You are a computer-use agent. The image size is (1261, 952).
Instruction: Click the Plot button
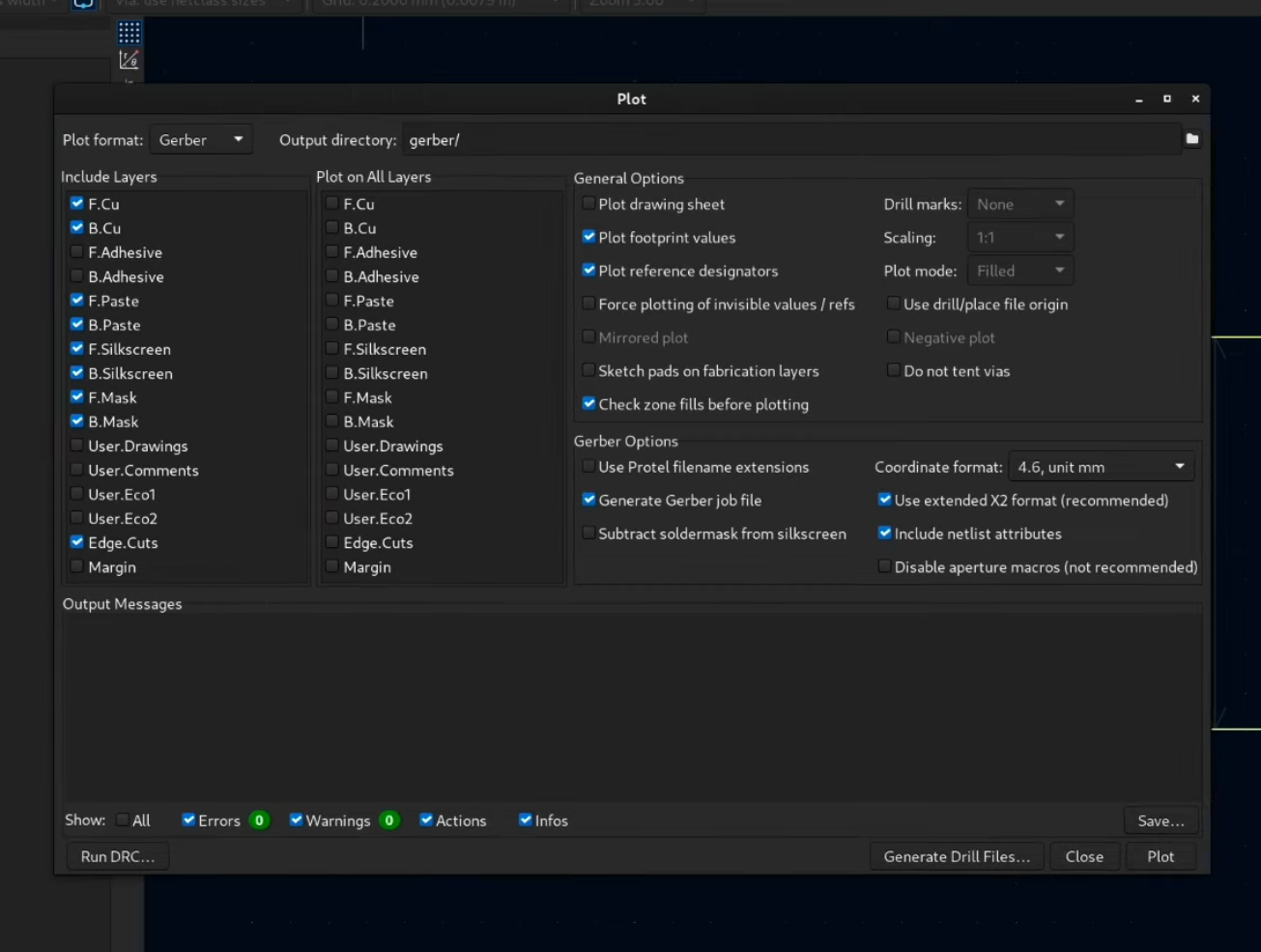click(x=1161, y=856)
